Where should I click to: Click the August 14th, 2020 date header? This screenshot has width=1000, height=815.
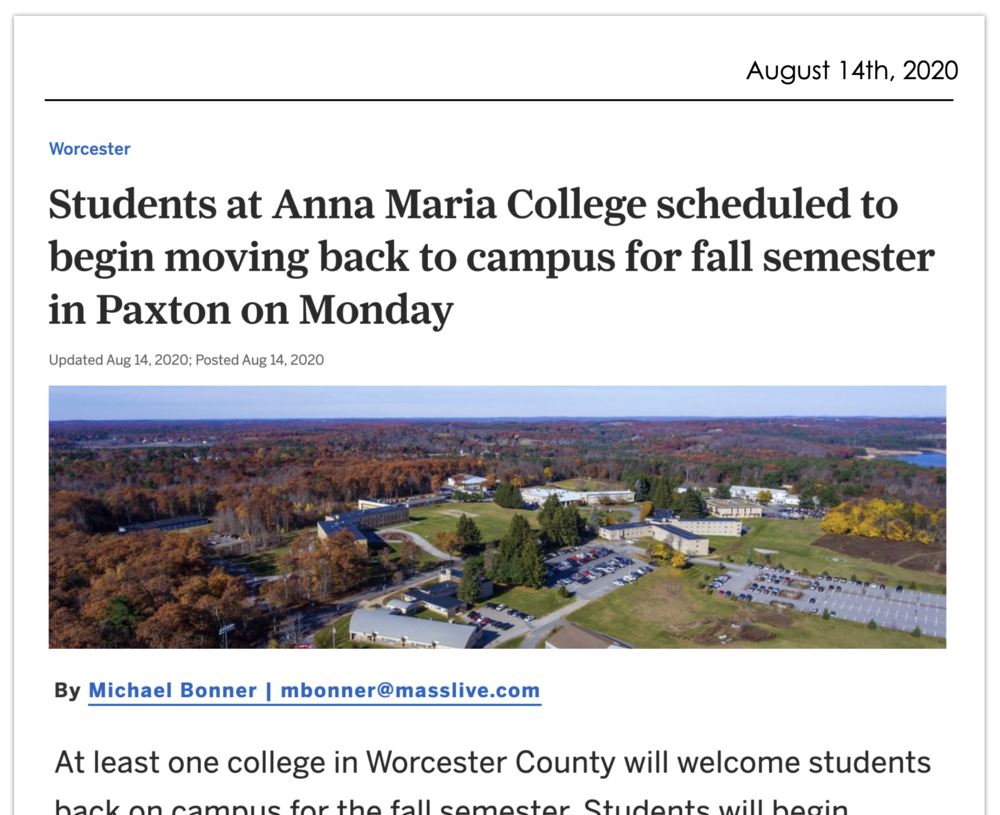[852, 71]
